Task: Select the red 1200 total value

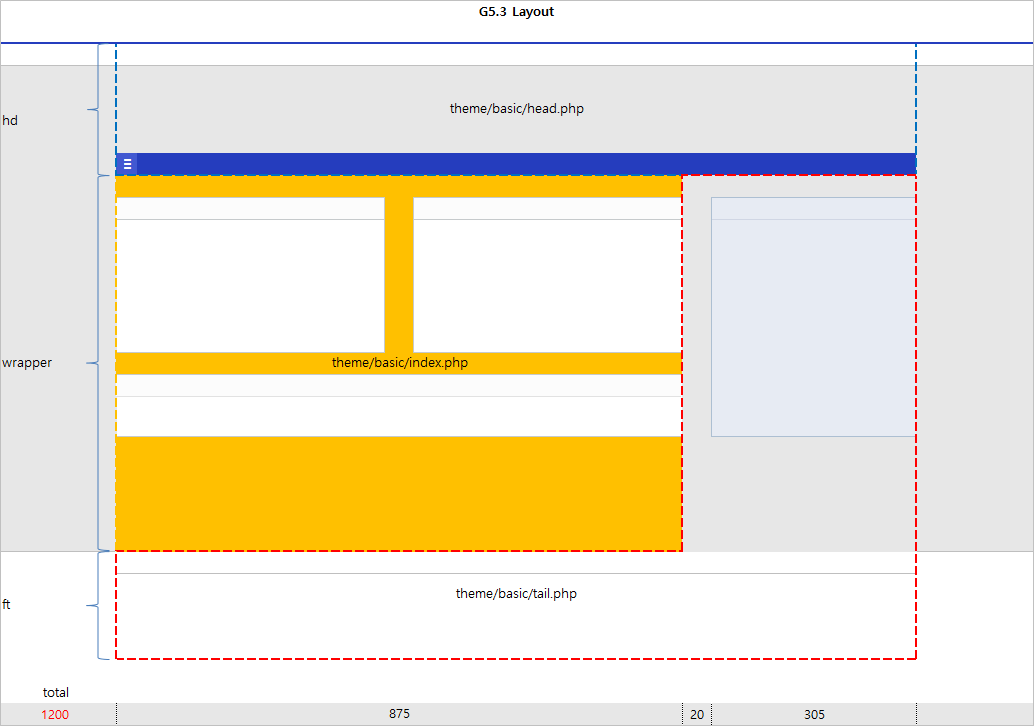Action: [x=55, y=714]
